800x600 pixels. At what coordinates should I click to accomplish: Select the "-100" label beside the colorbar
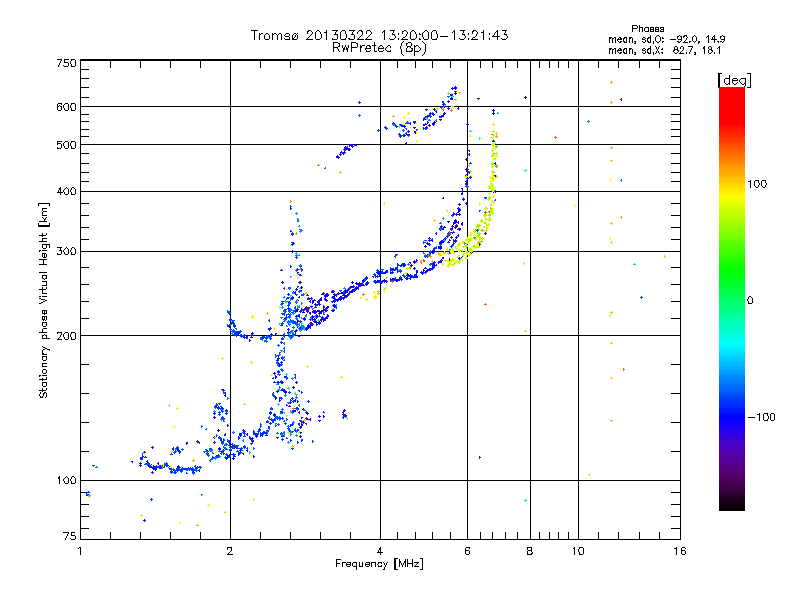pyautogui.click(x=762, y=417)
